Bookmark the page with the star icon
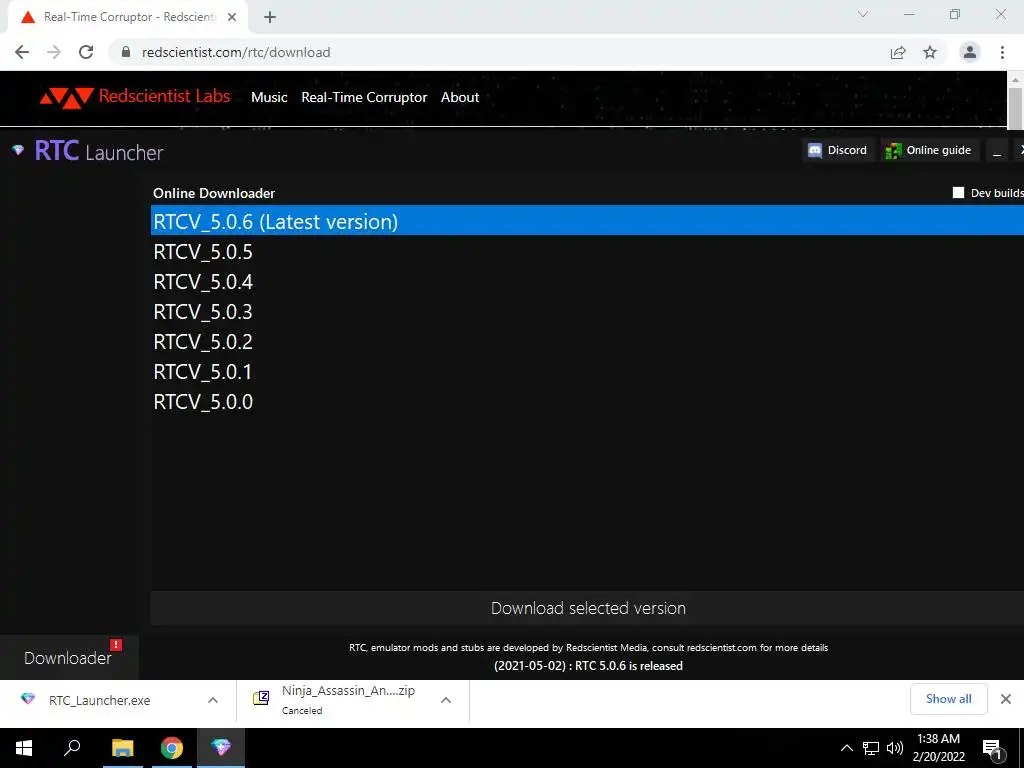 pyautogui.click(x=930, y=52)
